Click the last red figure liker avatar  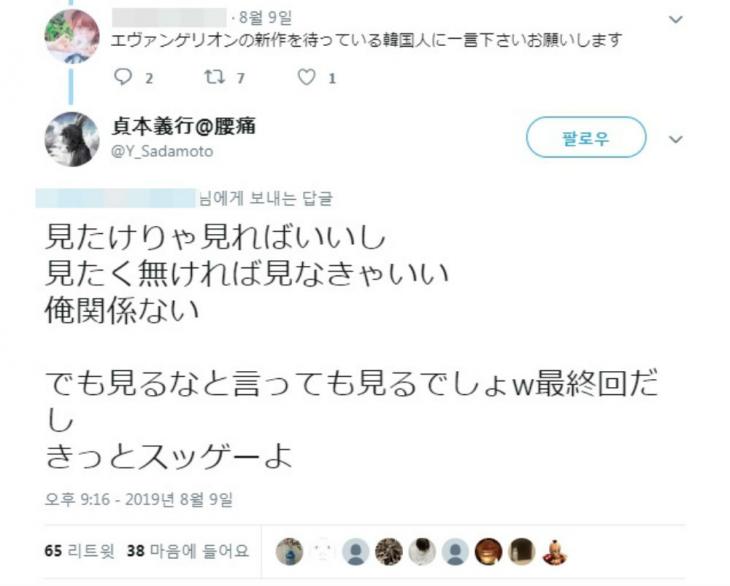point(554,552)
